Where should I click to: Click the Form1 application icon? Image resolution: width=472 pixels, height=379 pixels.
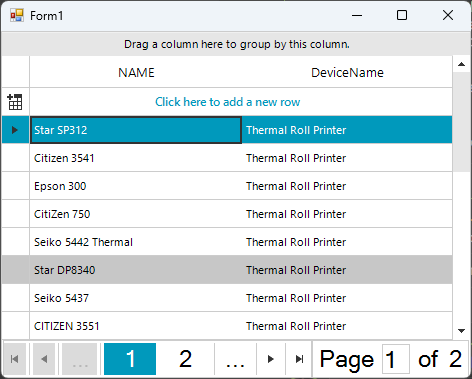[x=17, y=15]
